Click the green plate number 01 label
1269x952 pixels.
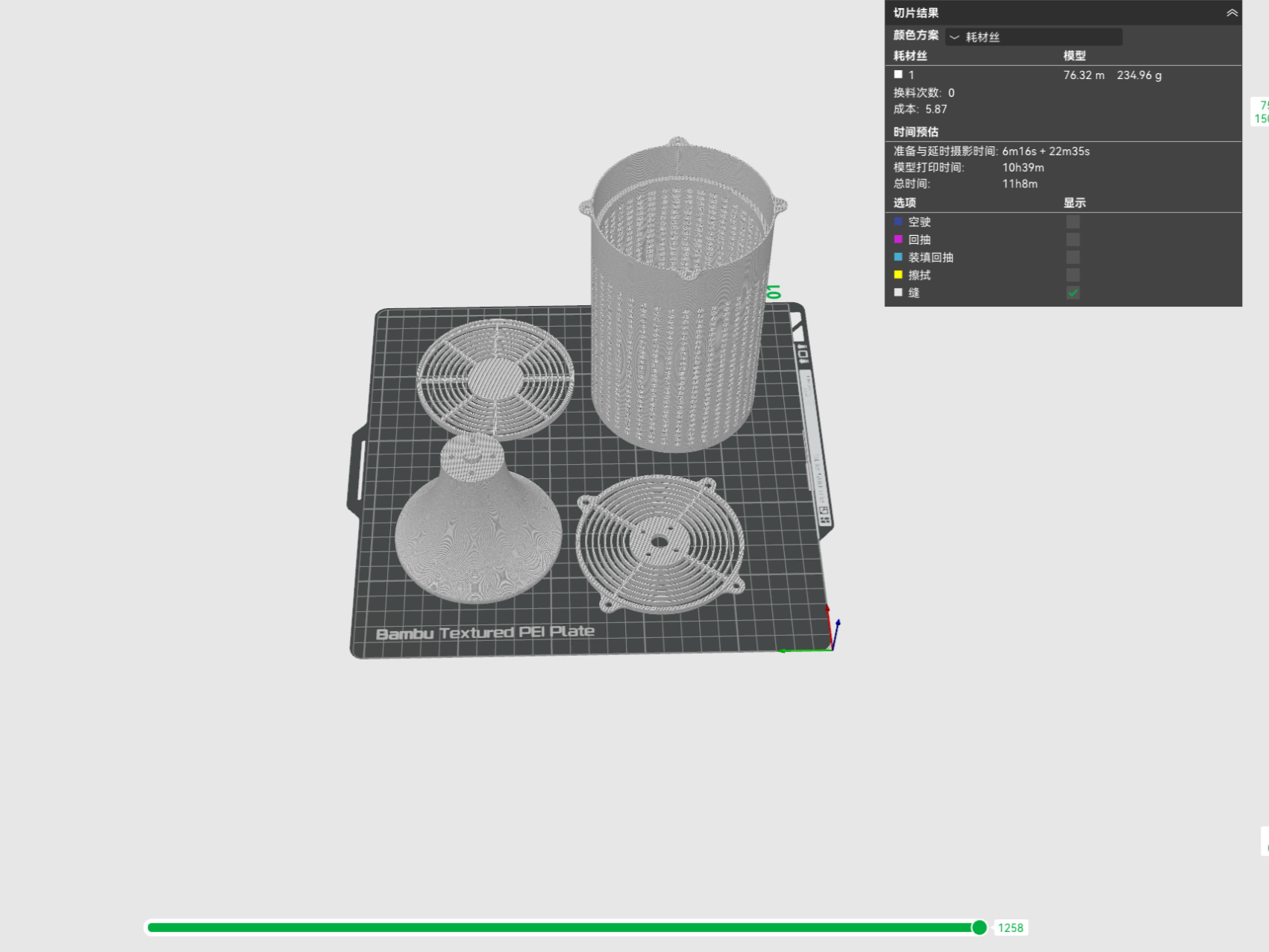[x=774, y=292]
